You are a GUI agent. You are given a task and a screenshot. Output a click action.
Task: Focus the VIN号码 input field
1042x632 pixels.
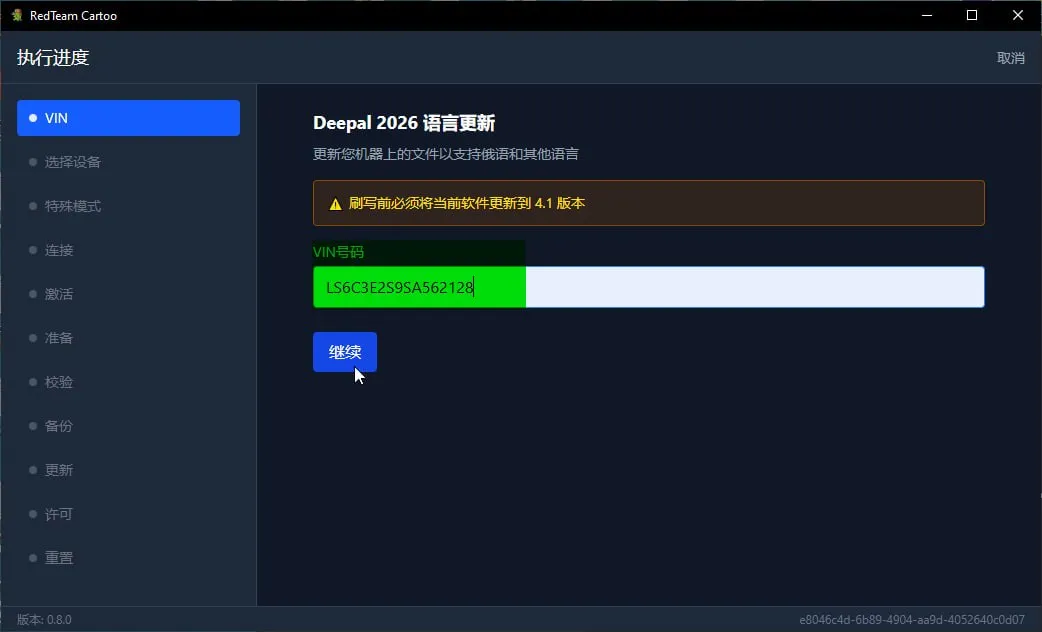[649, 287]
